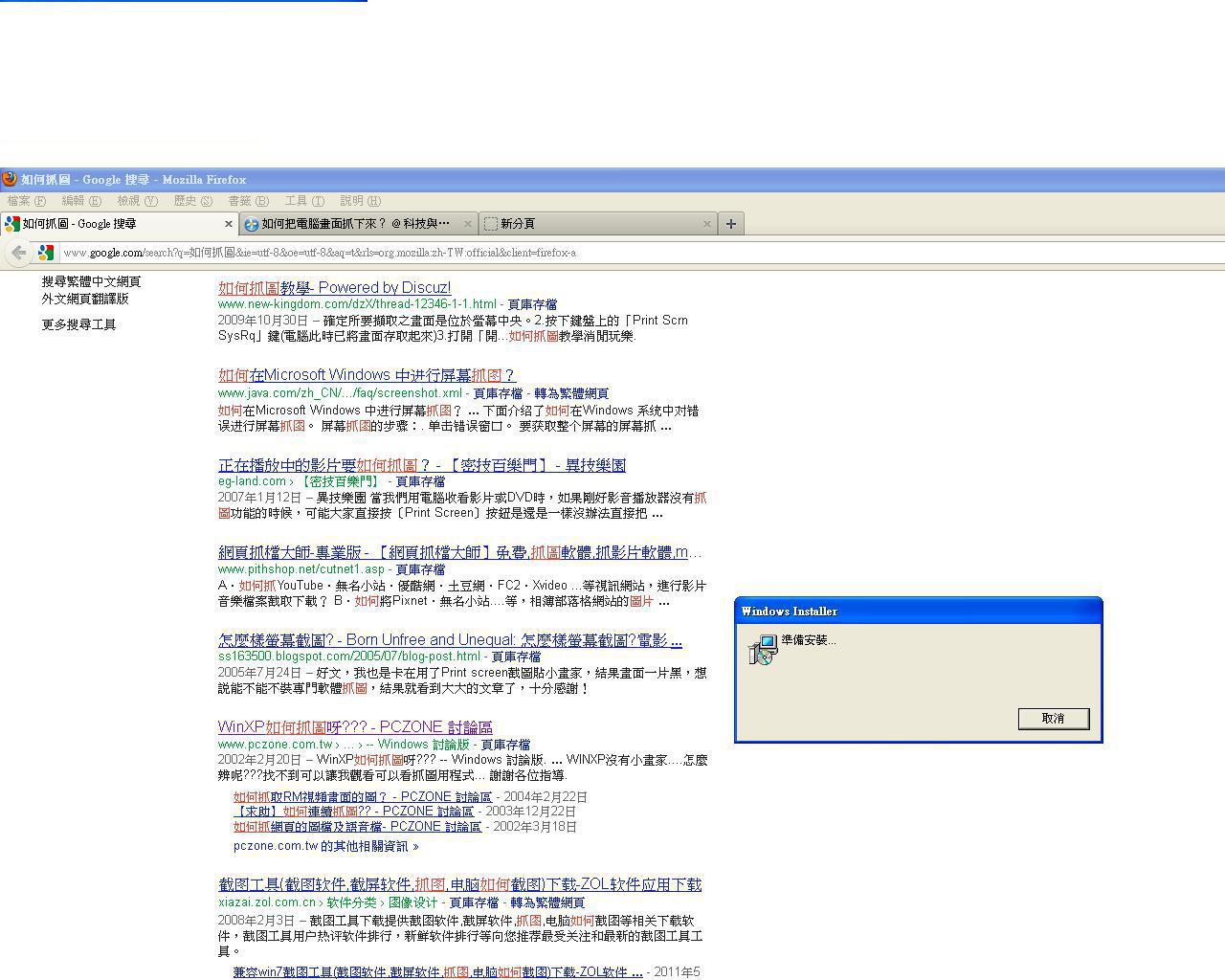The height and width of the screenshot is (980, 1225).
Task: Click the 图像设计 breadcrumb under xiazai.zol.com.cn
Action: pyautogui.click(x=412, y=902)
